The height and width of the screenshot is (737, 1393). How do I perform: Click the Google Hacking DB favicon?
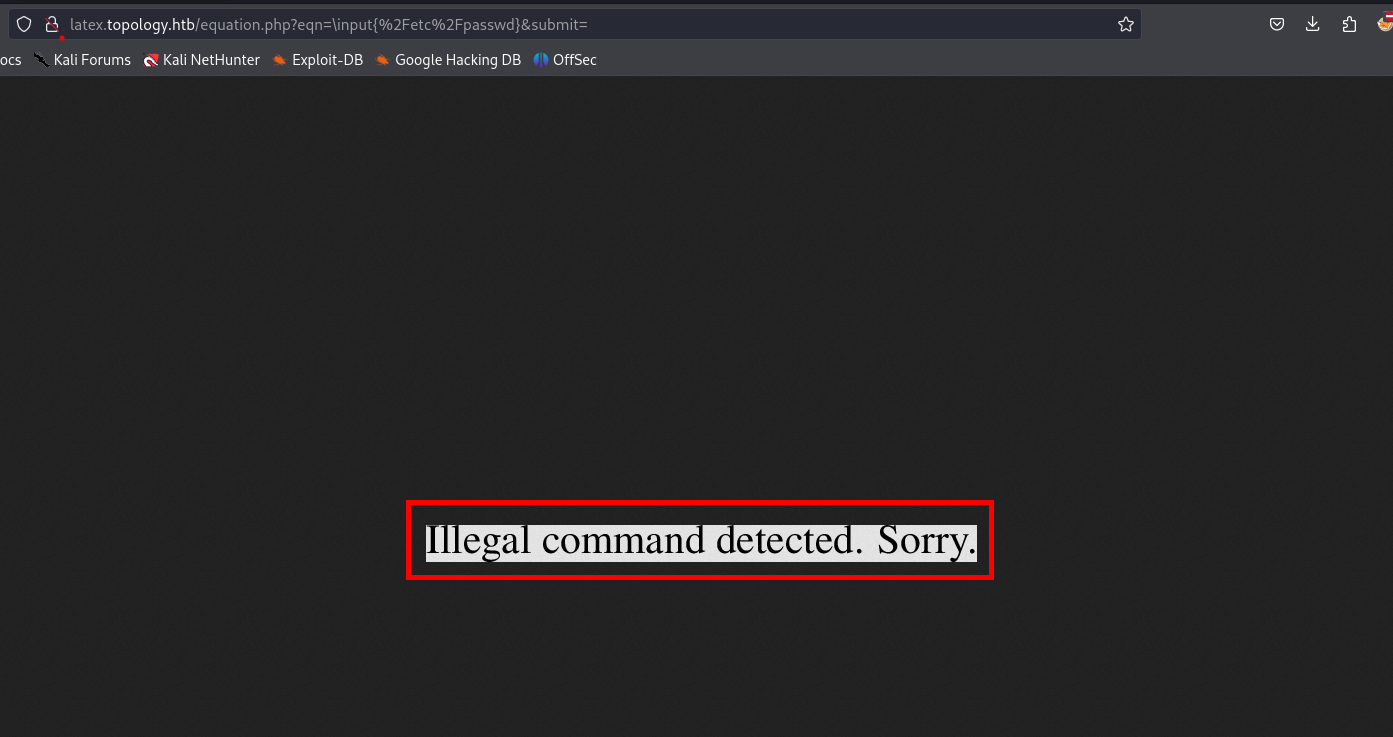pos(382,59)
